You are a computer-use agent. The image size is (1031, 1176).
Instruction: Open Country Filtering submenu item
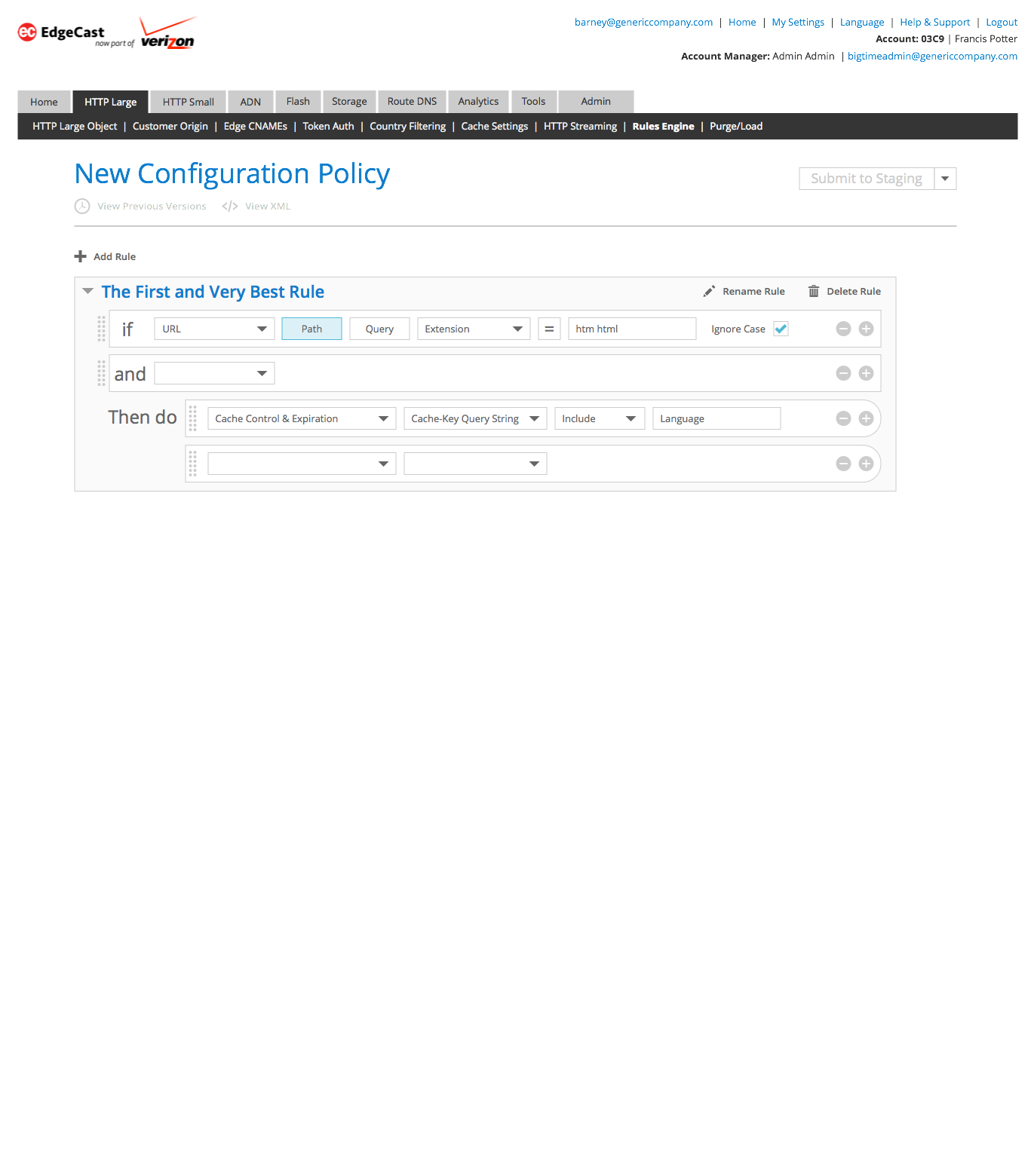407,126
